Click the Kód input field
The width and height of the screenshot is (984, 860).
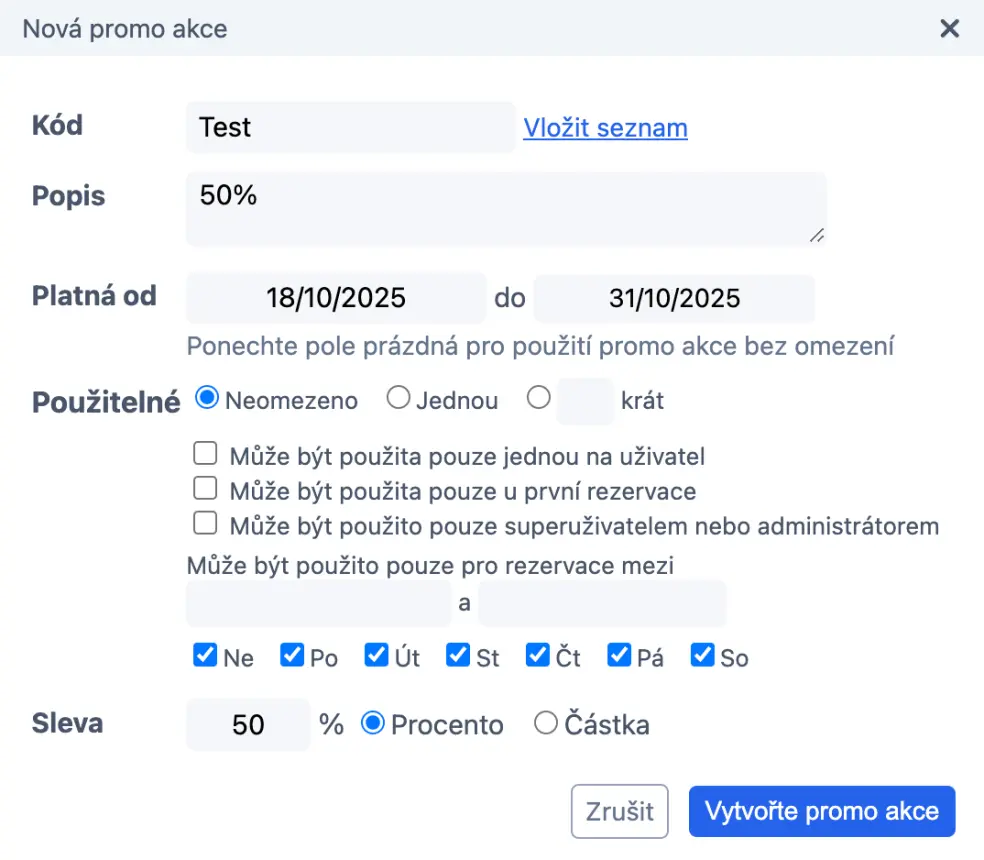[350, 128]
